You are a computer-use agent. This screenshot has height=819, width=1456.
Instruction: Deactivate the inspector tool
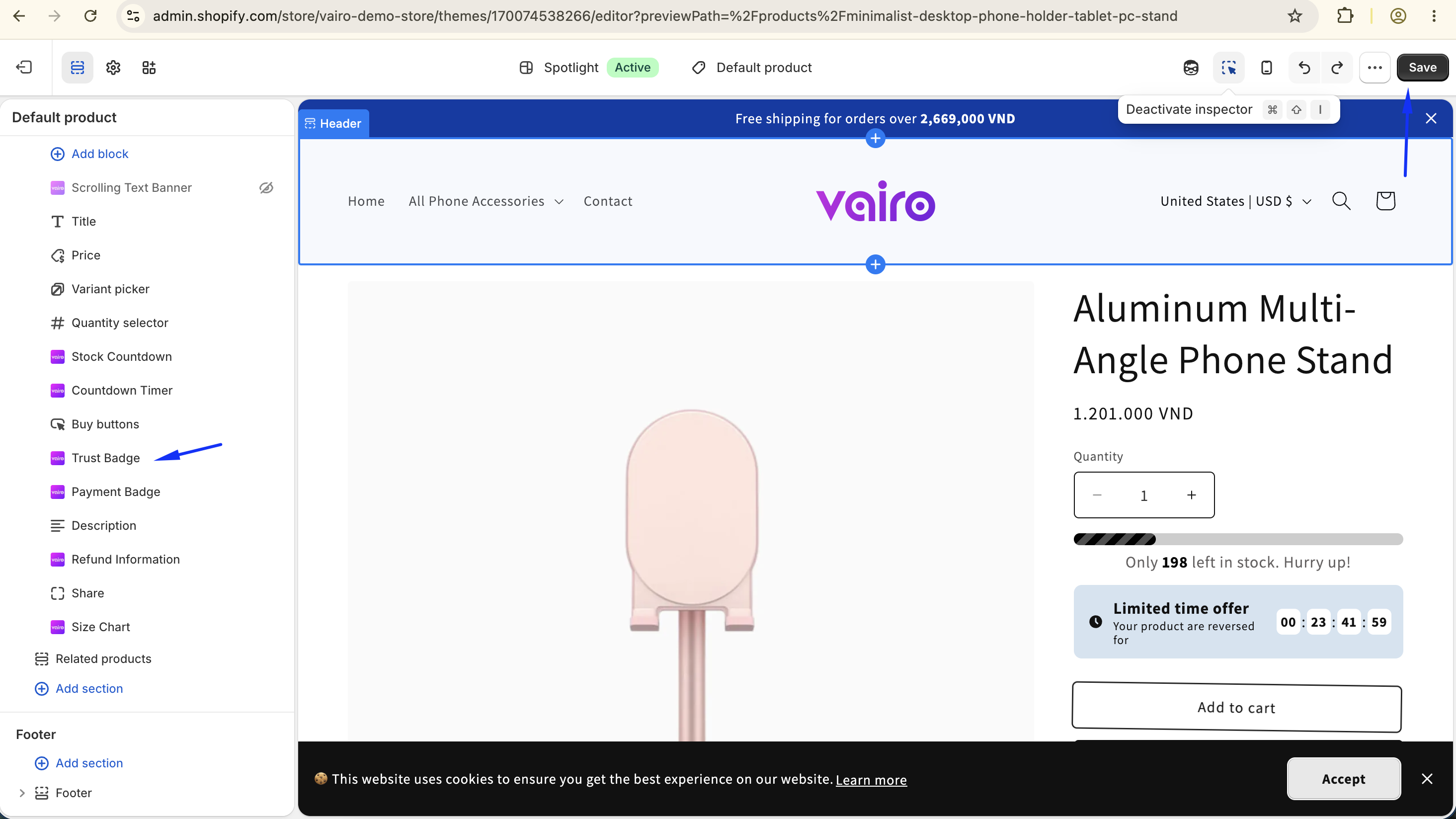coord(1228,67)
